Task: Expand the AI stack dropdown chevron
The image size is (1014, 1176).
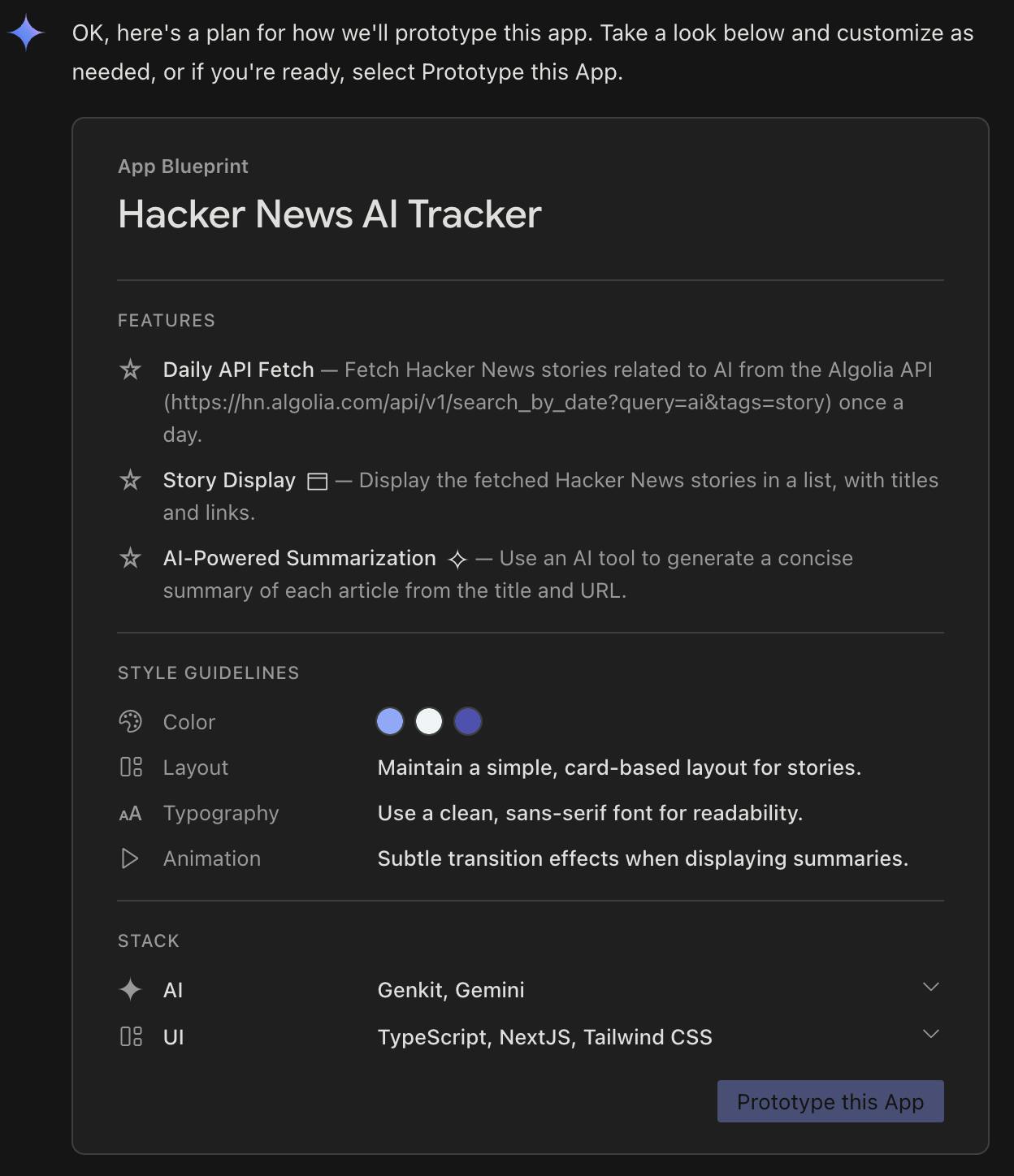Action: (x=931, y=988)
